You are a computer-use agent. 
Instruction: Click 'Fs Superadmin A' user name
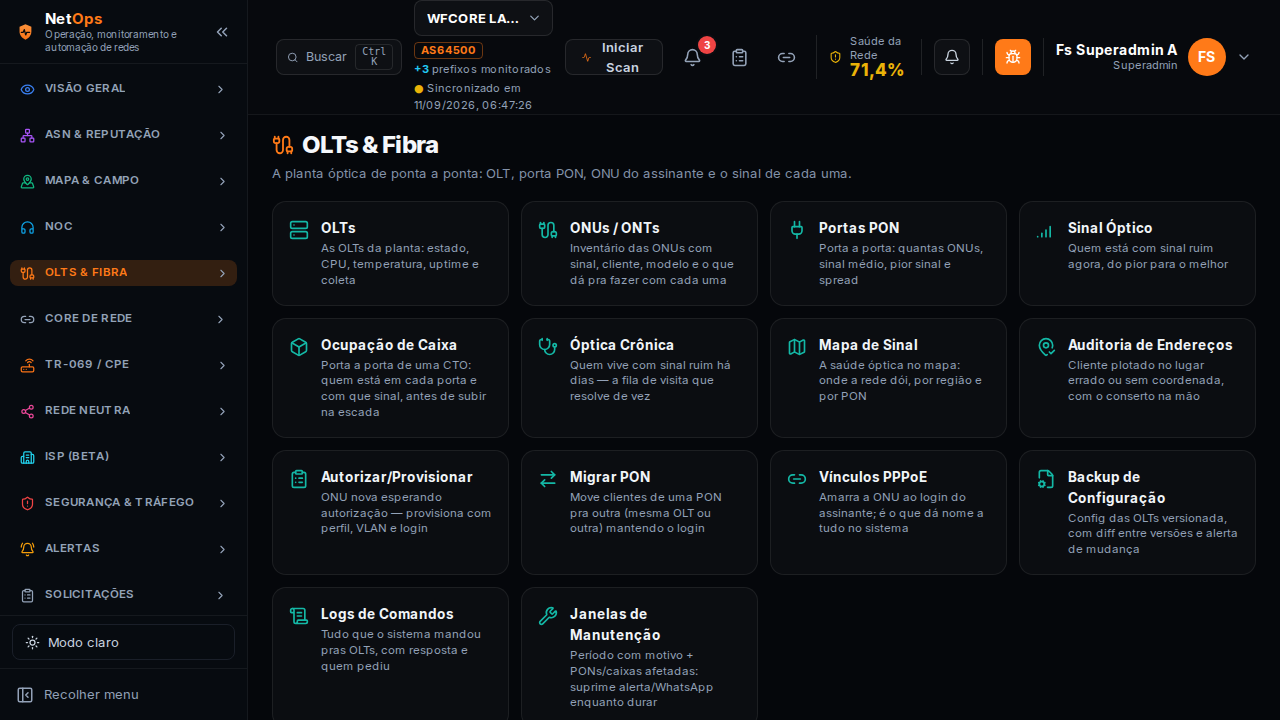pyautogui.click(x=1116, y=50)
